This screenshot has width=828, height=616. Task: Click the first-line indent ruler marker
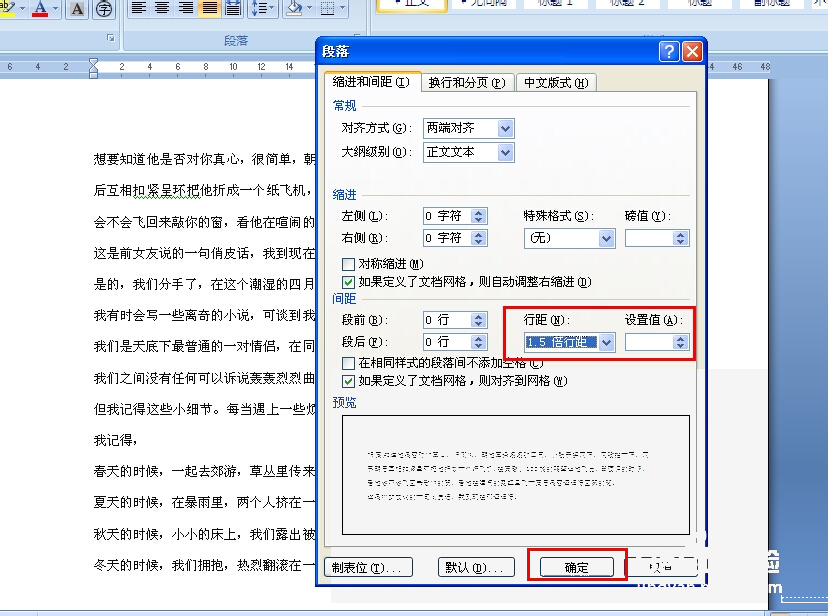(x=93, y=63)
